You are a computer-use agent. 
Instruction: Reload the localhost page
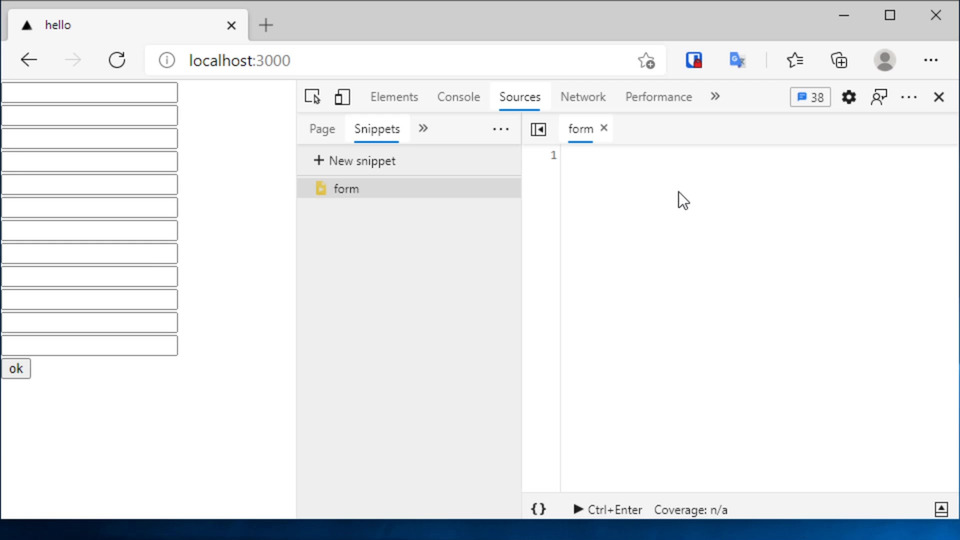117,60
